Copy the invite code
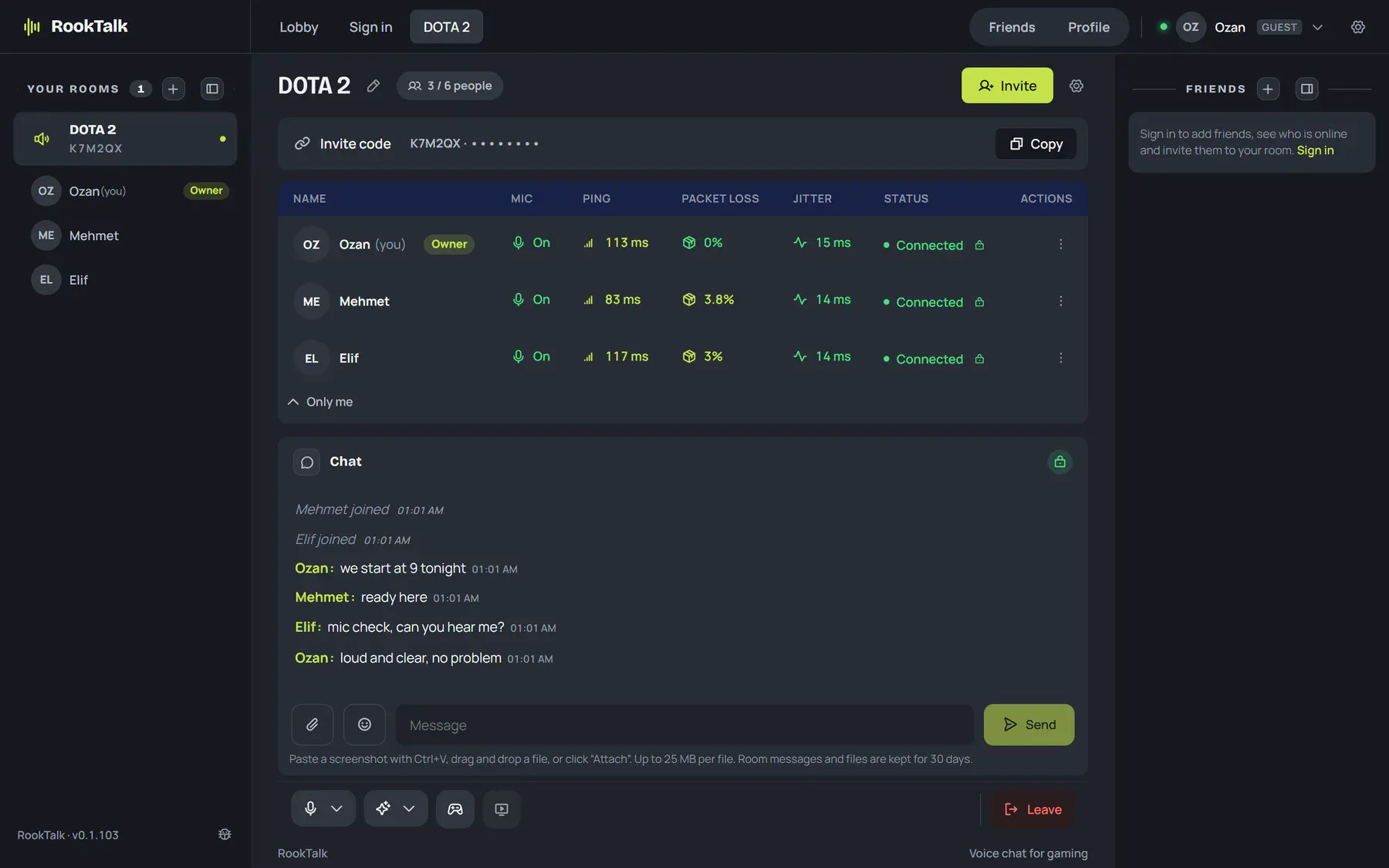This screenshot has width=1389, height=868. click(1036, 144)
